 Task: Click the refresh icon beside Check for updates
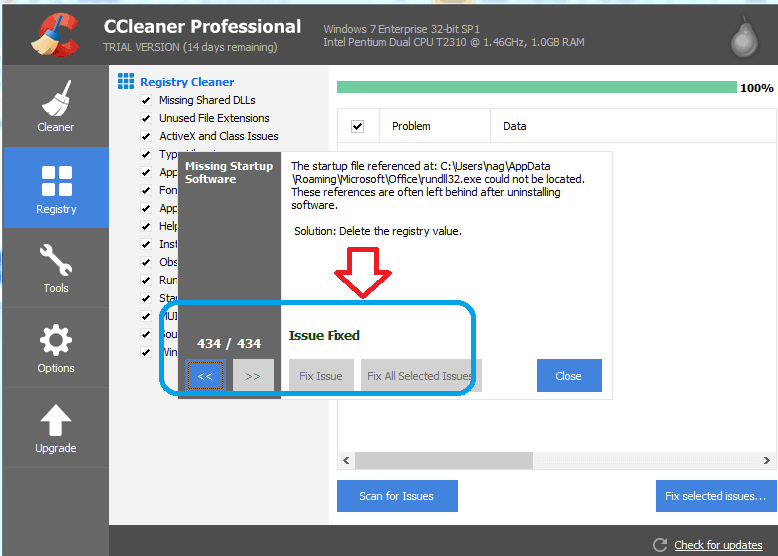pos(660,545)
